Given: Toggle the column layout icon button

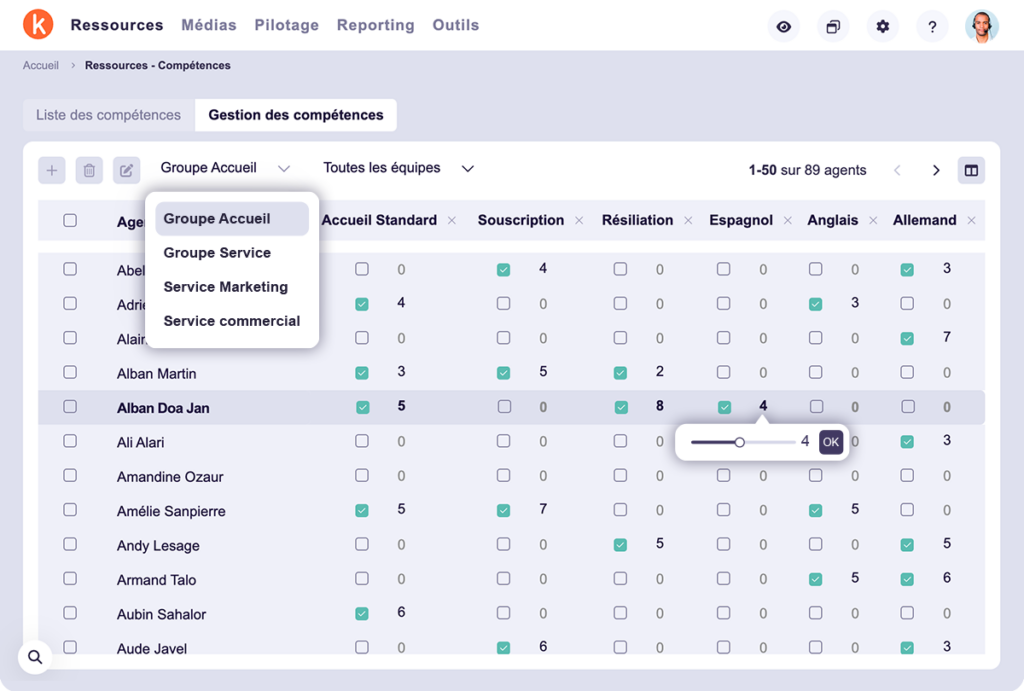Looking at the screenshot, I should pos(971,170).
